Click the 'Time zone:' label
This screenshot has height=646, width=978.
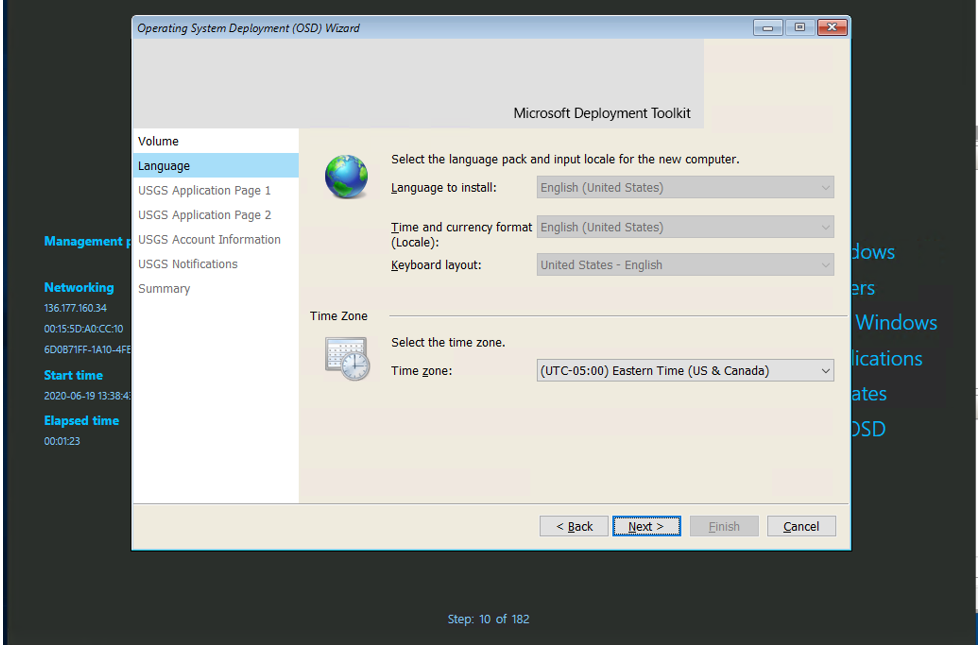421,371
